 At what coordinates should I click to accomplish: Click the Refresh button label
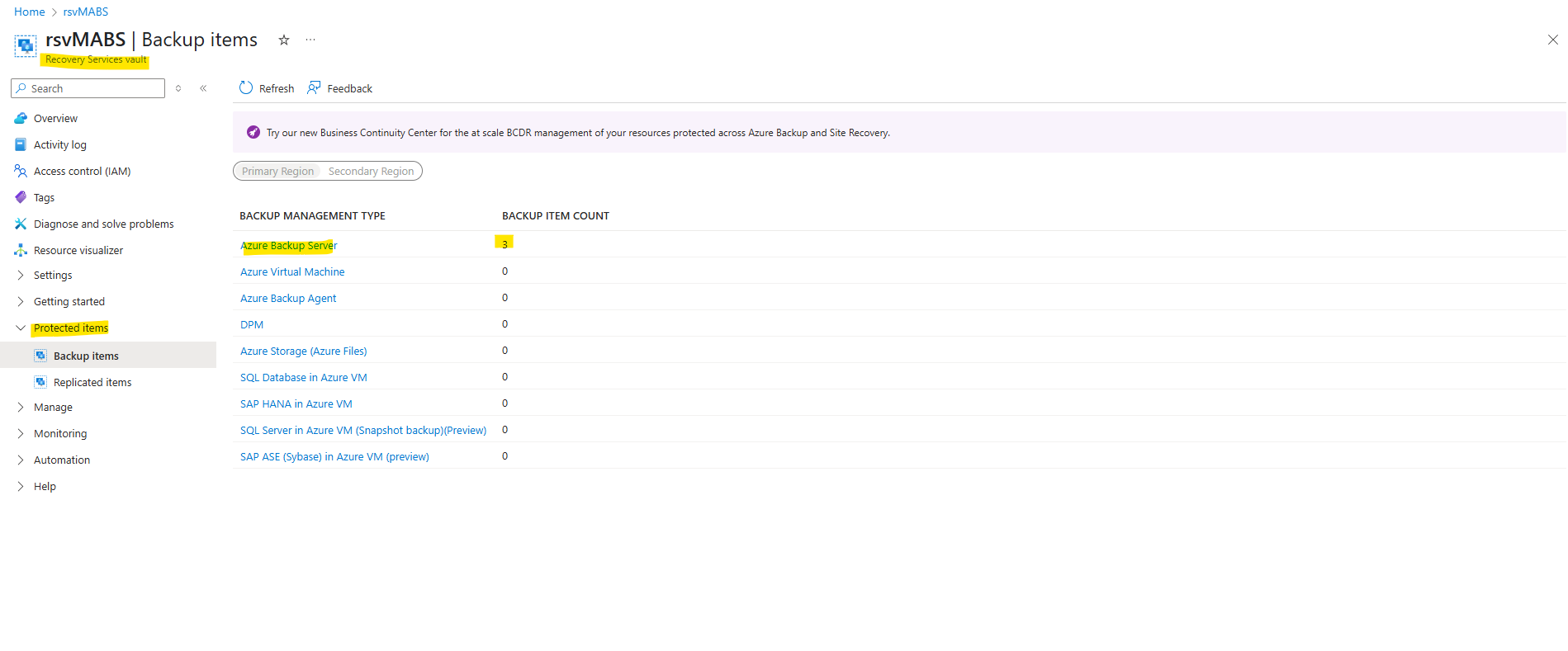pos(277,88)
